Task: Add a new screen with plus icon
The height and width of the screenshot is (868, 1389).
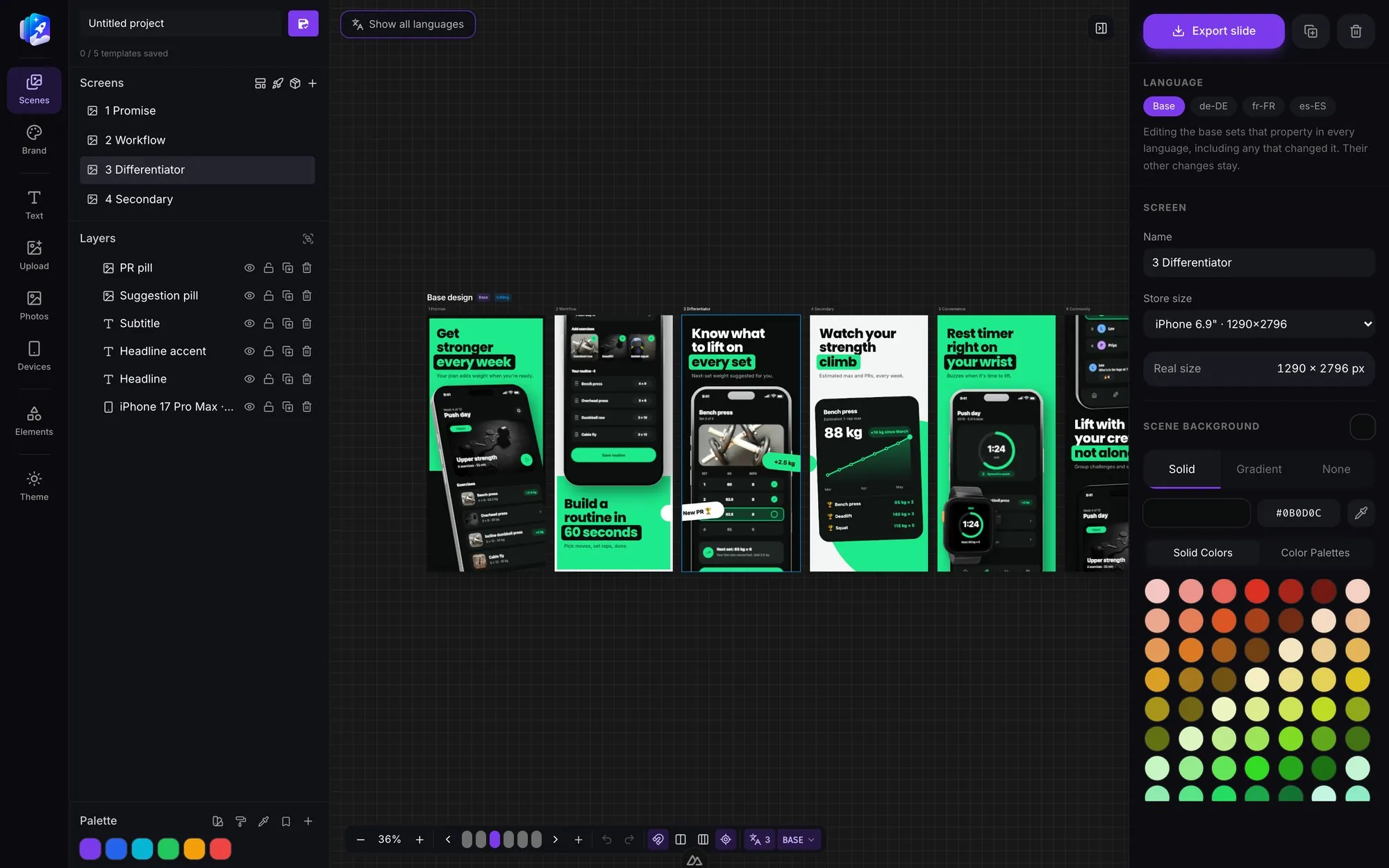Action: tap(313, 83)
